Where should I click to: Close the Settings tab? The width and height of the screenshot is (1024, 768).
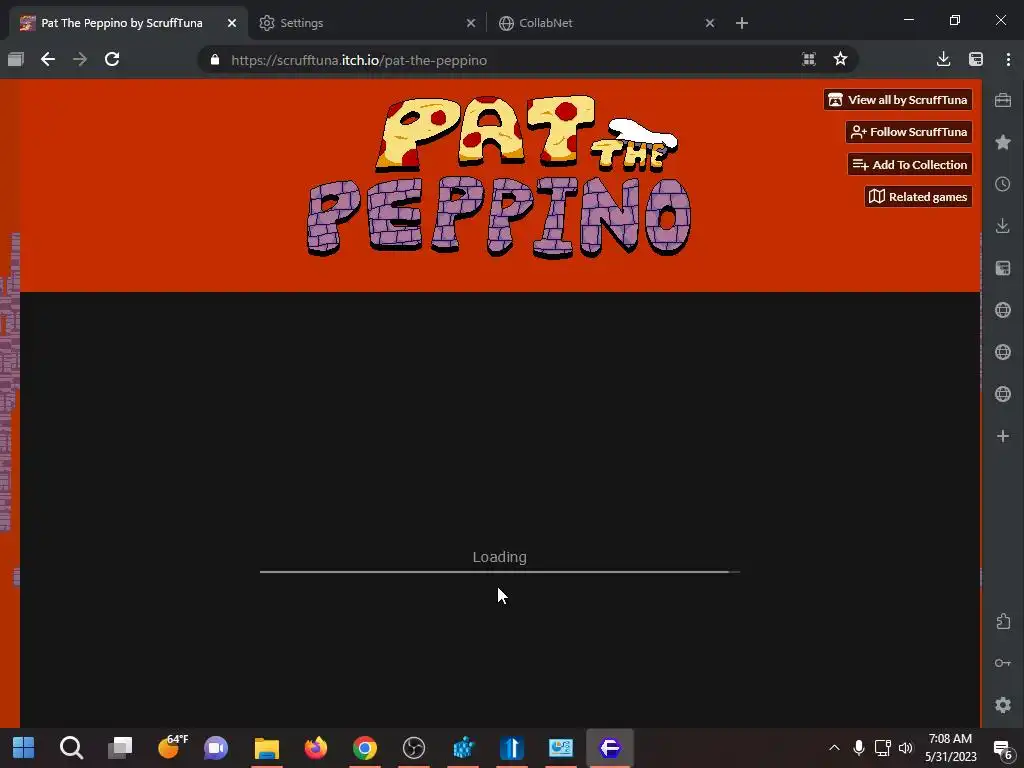point(471,23)
